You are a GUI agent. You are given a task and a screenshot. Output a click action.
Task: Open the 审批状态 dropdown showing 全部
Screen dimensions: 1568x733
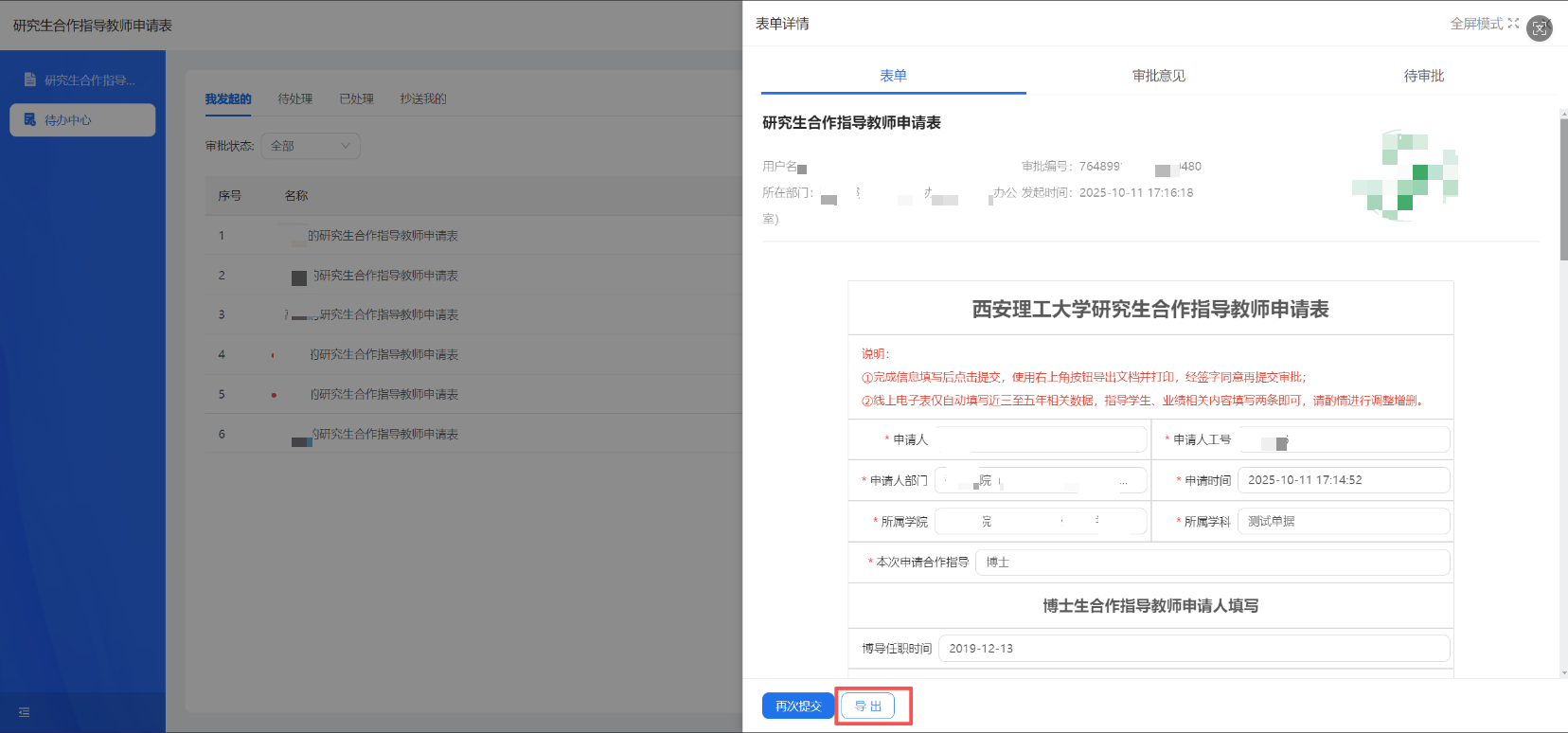click(x=310, y=146)
